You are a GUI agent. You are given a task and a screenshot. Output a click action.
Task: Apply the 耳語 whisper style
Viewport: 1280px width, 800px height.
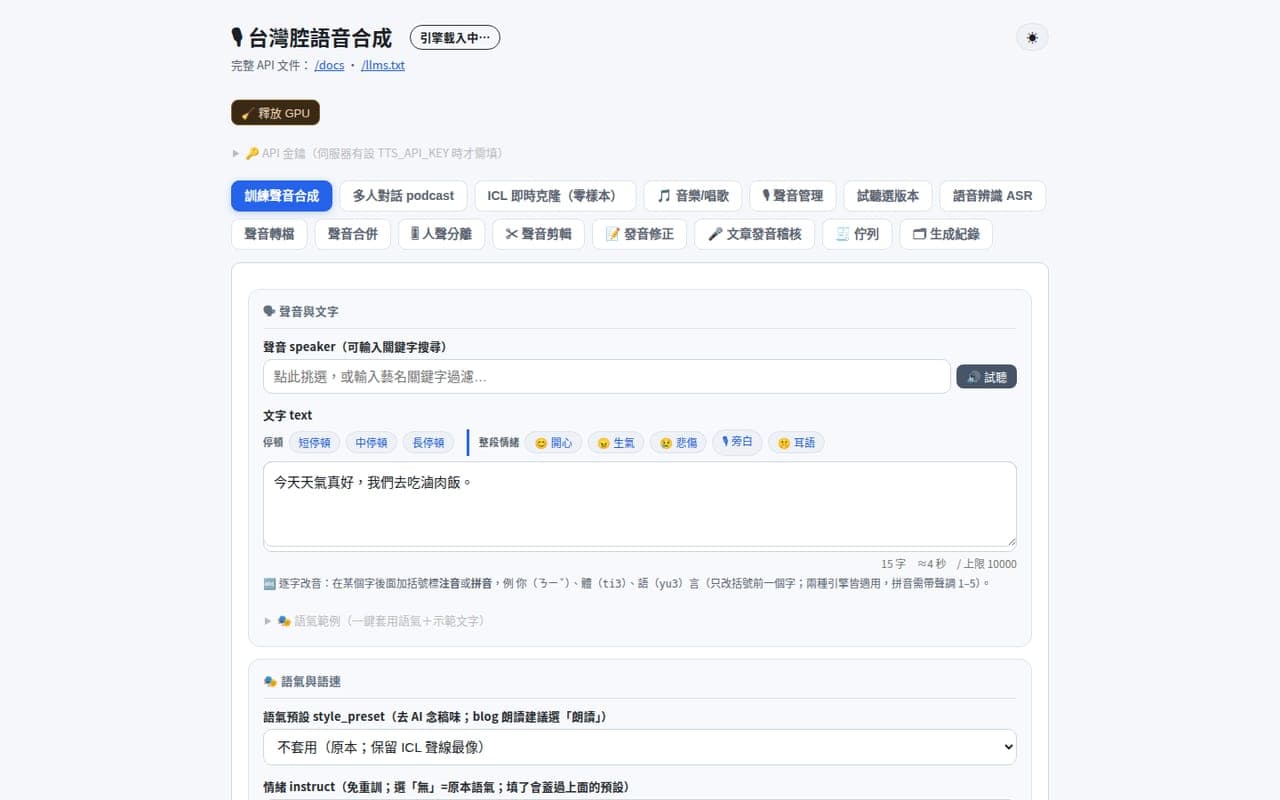pyautogui.click(x=796, y=442)
